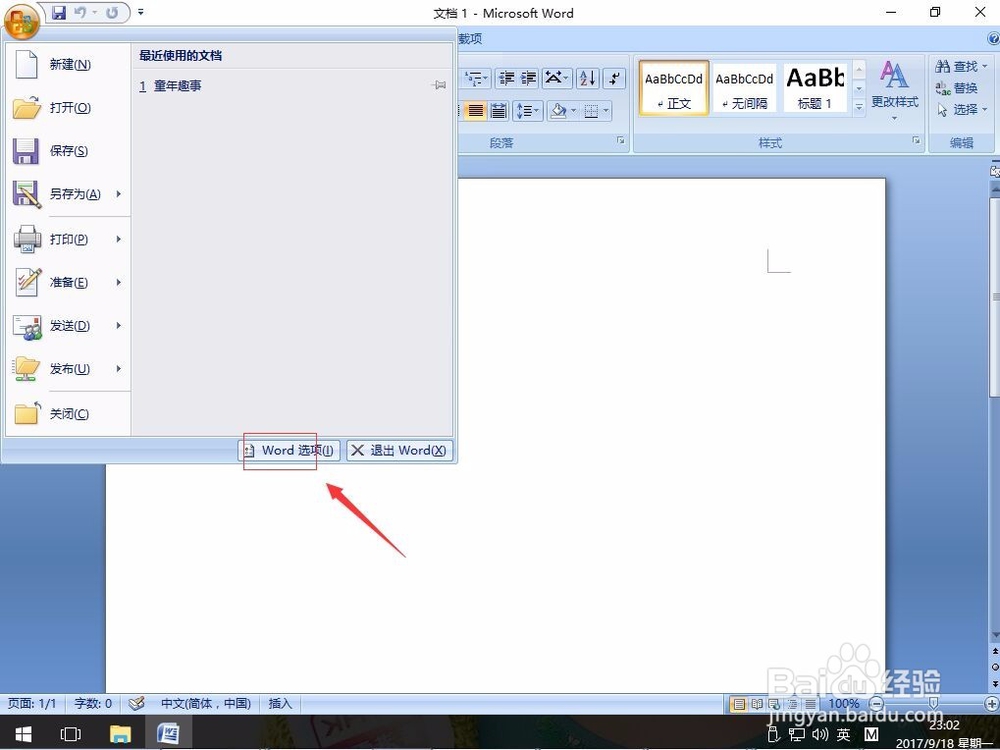Expand the 另存为 submenu arrow
The height and width of the screenshot is (750, 1000).
[119, 194]
